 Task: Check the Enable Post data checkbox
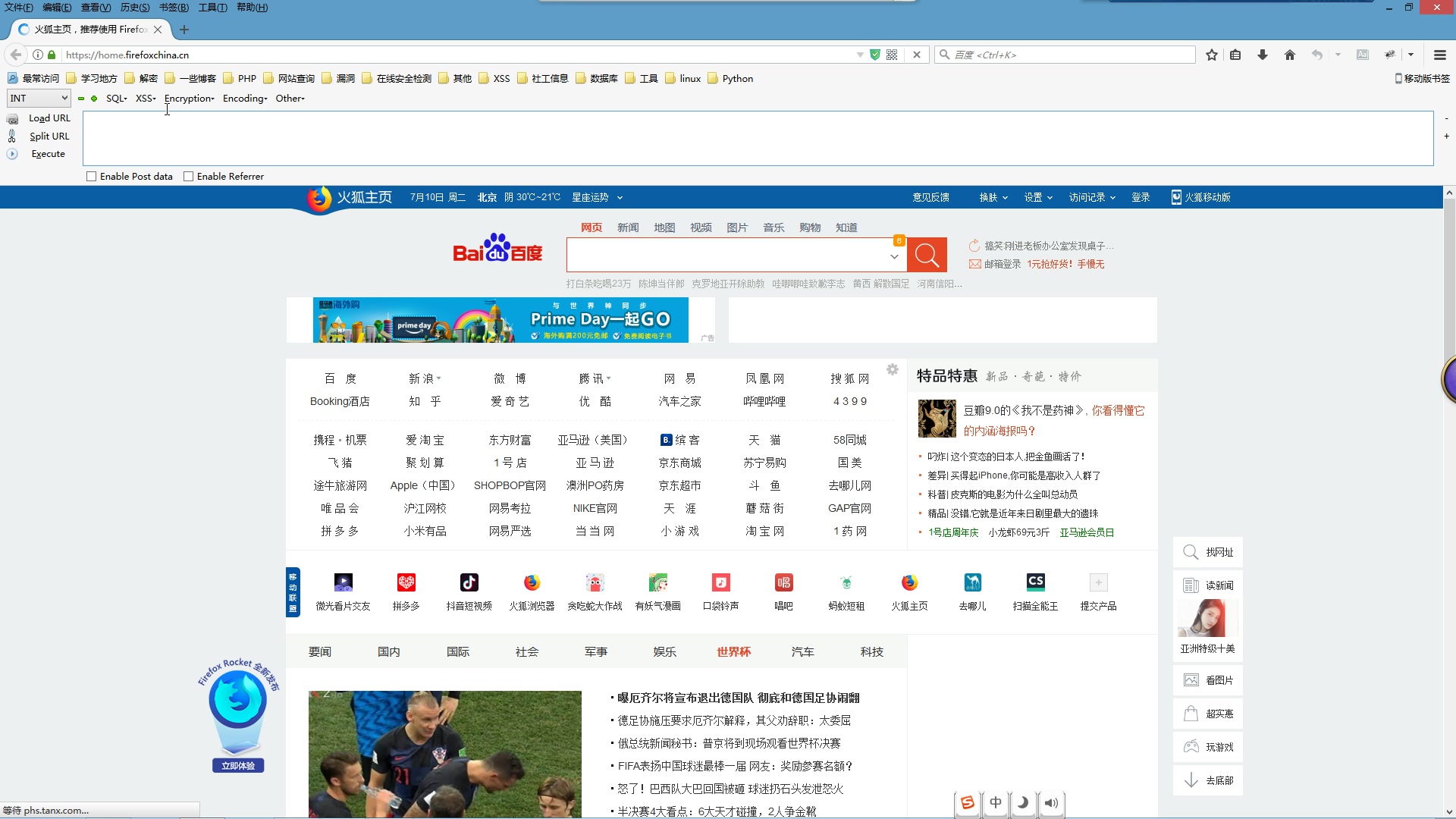(x=92, y=176)
